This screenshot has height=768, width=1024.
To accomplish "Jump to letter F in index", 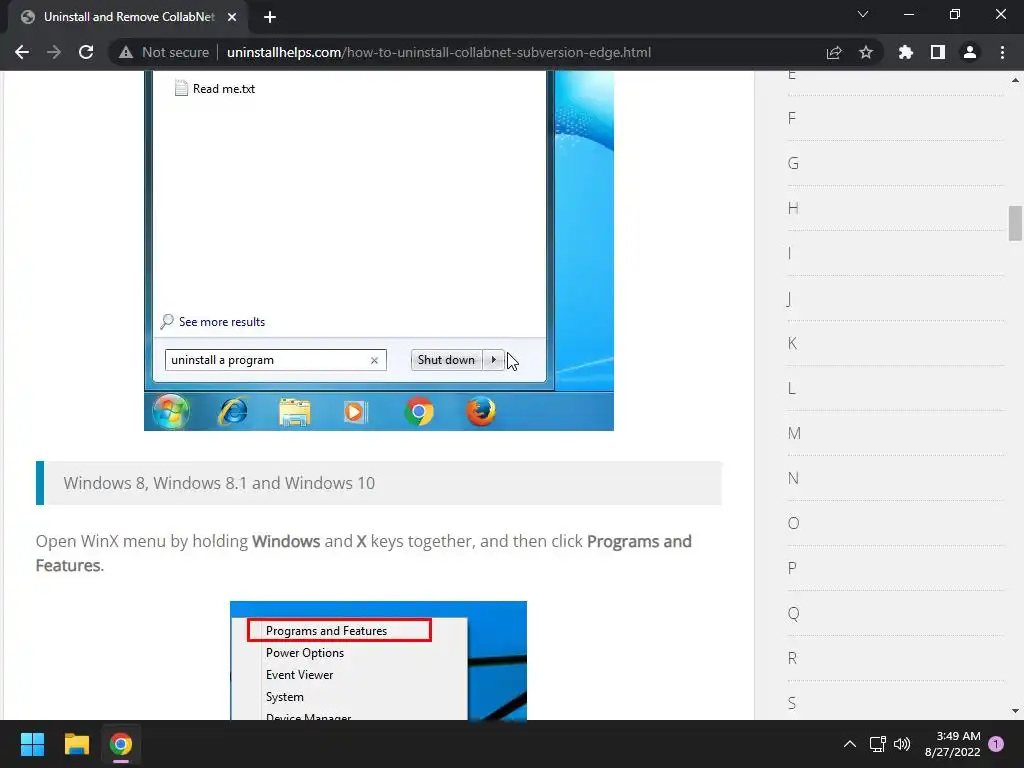I will (792, 118).
